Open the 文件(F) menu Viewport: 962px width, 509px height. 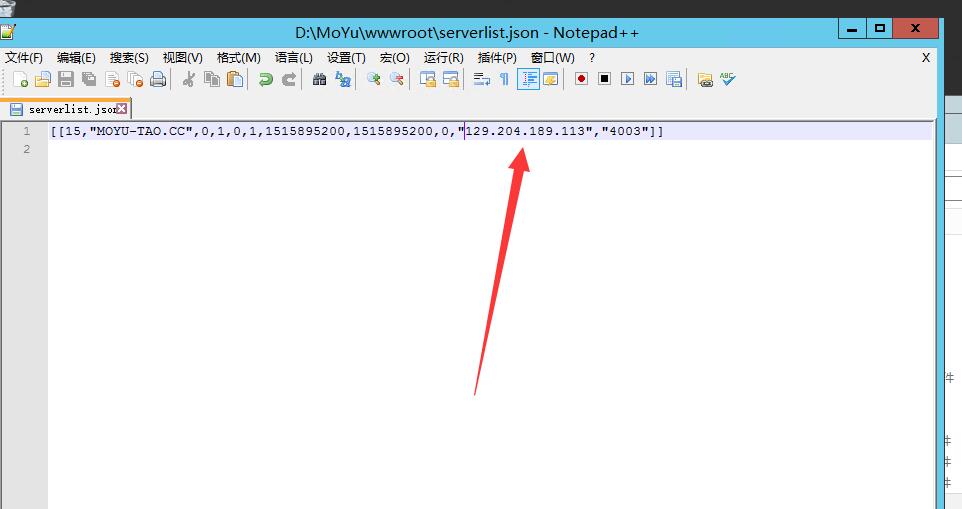24,58
